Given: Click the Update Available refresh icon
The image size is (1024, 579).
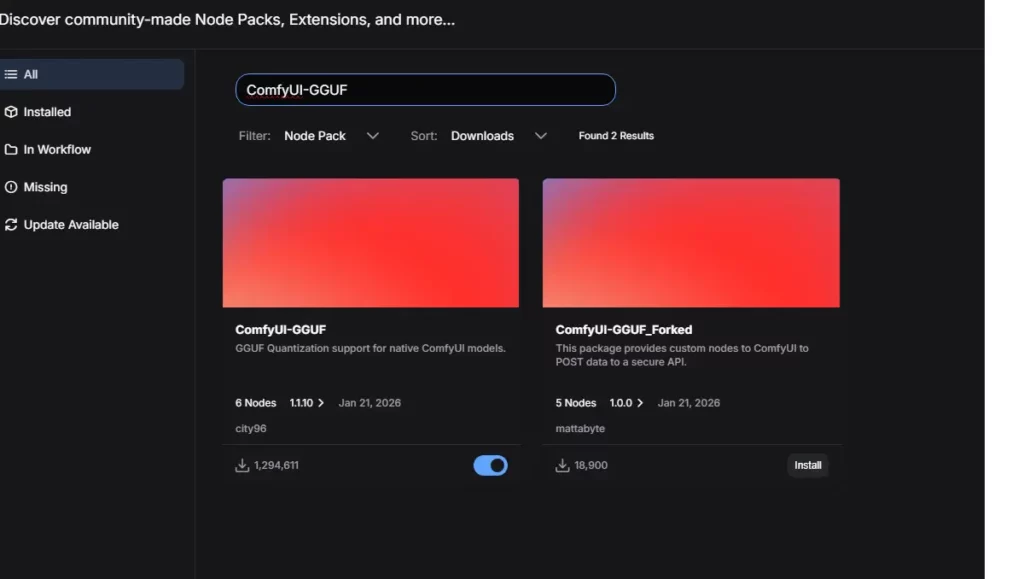Looking at the screenshot, I should [11, 225].
